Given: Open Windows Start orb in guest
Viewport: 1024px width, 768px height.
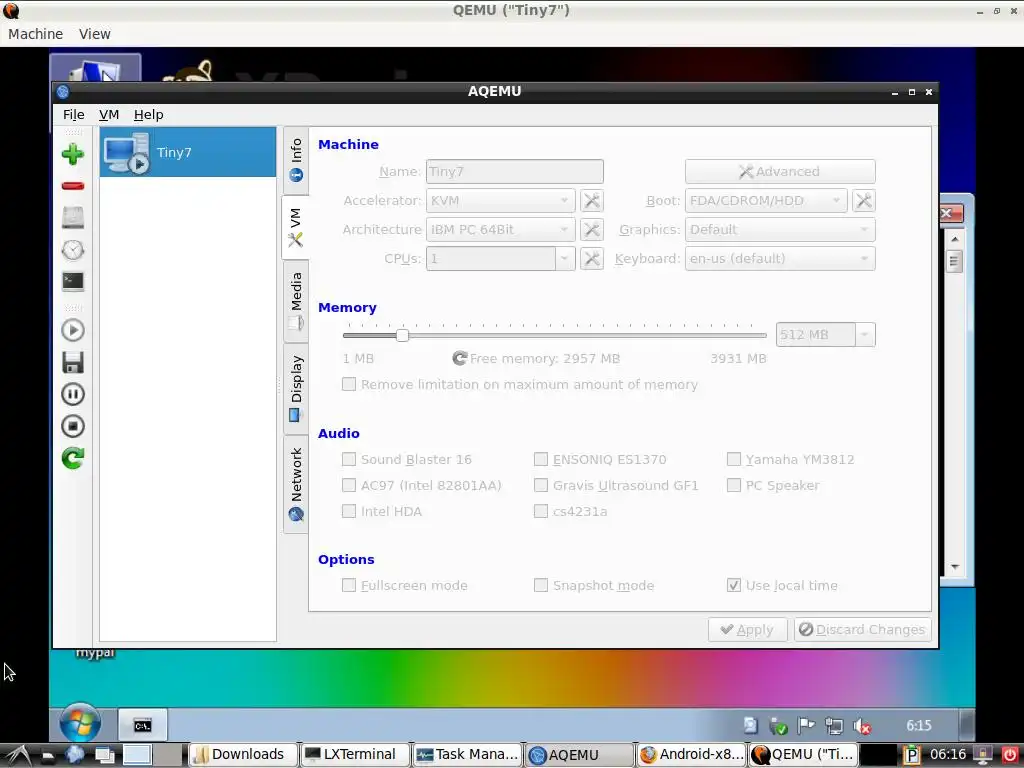Looking at the screenshot, I should click(80, 724).
